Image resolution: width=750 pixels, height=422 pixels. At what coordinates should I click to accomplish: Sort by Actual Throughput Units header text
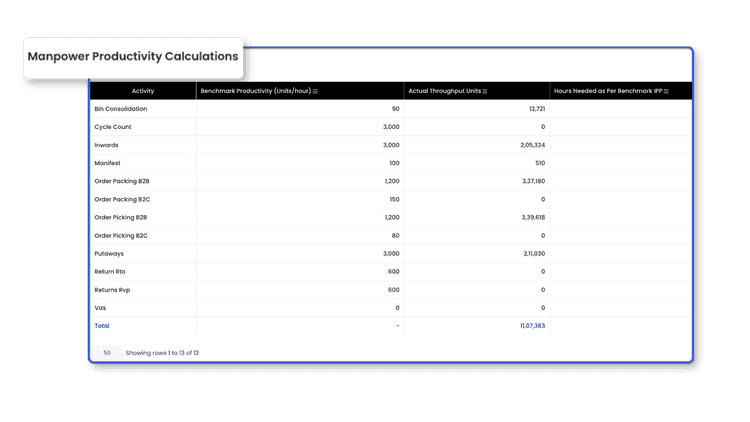coord(445,91)
